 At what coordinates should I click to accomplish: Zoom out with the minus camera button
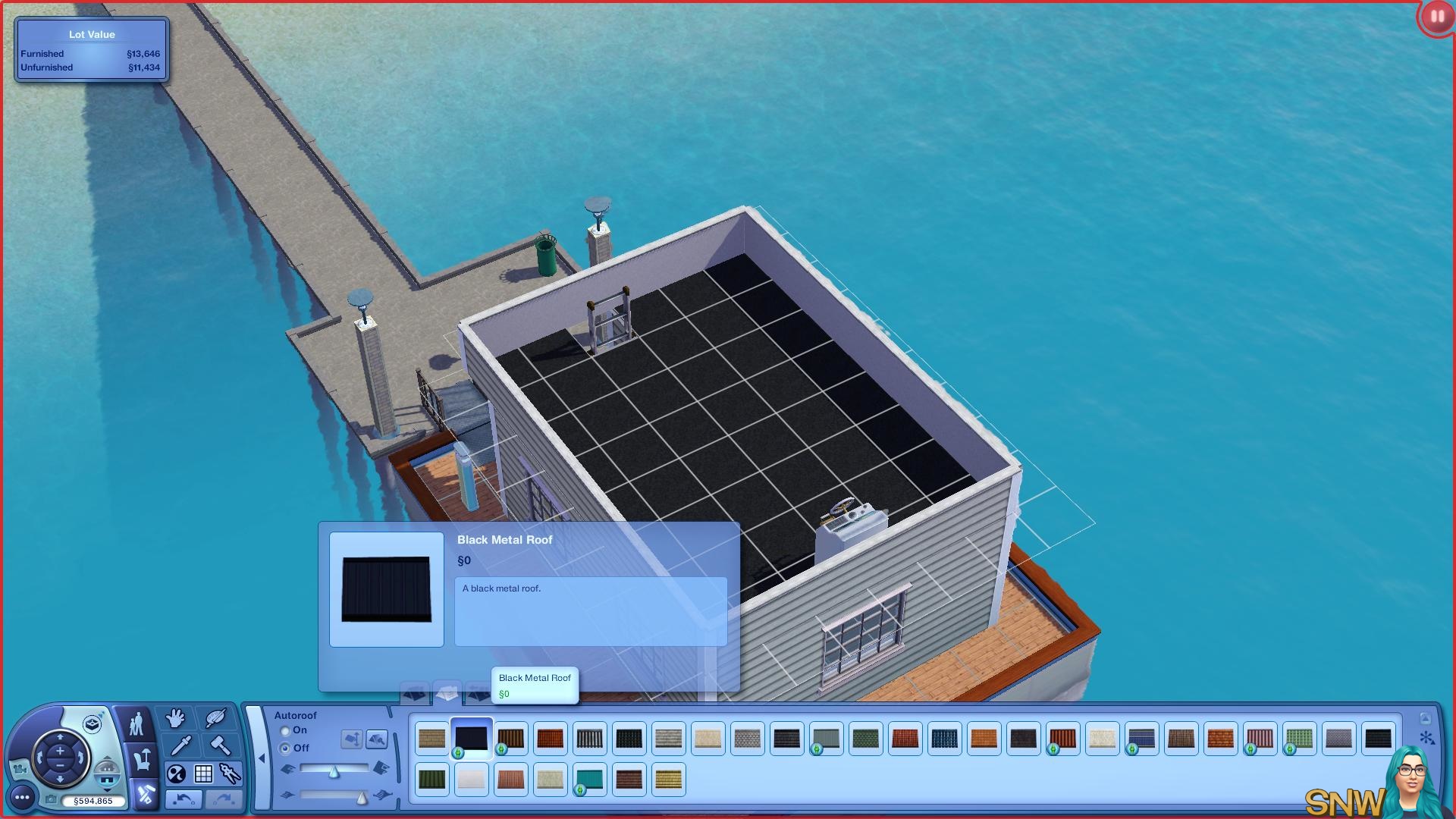coord(60,765)
